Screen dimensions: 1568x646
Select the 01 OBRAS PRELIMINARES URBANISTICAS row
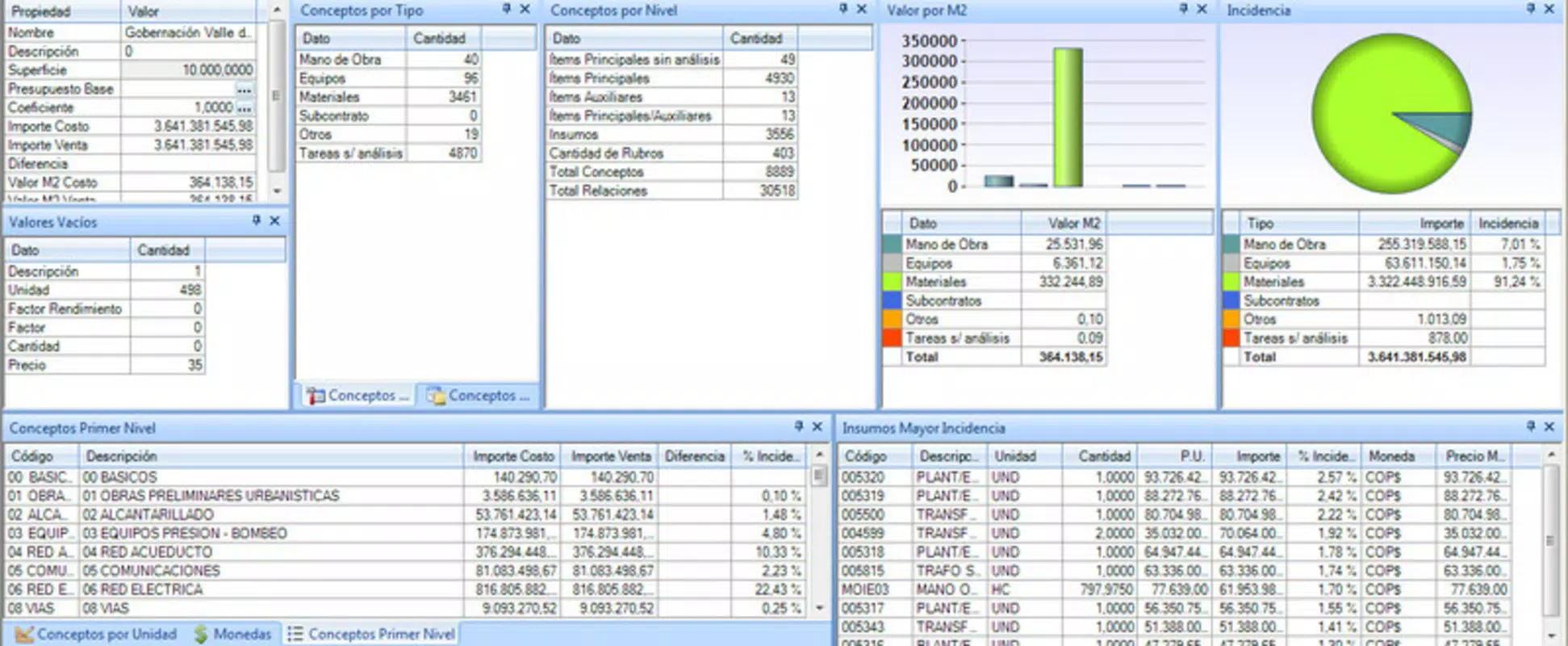click(x=405, y=496)
